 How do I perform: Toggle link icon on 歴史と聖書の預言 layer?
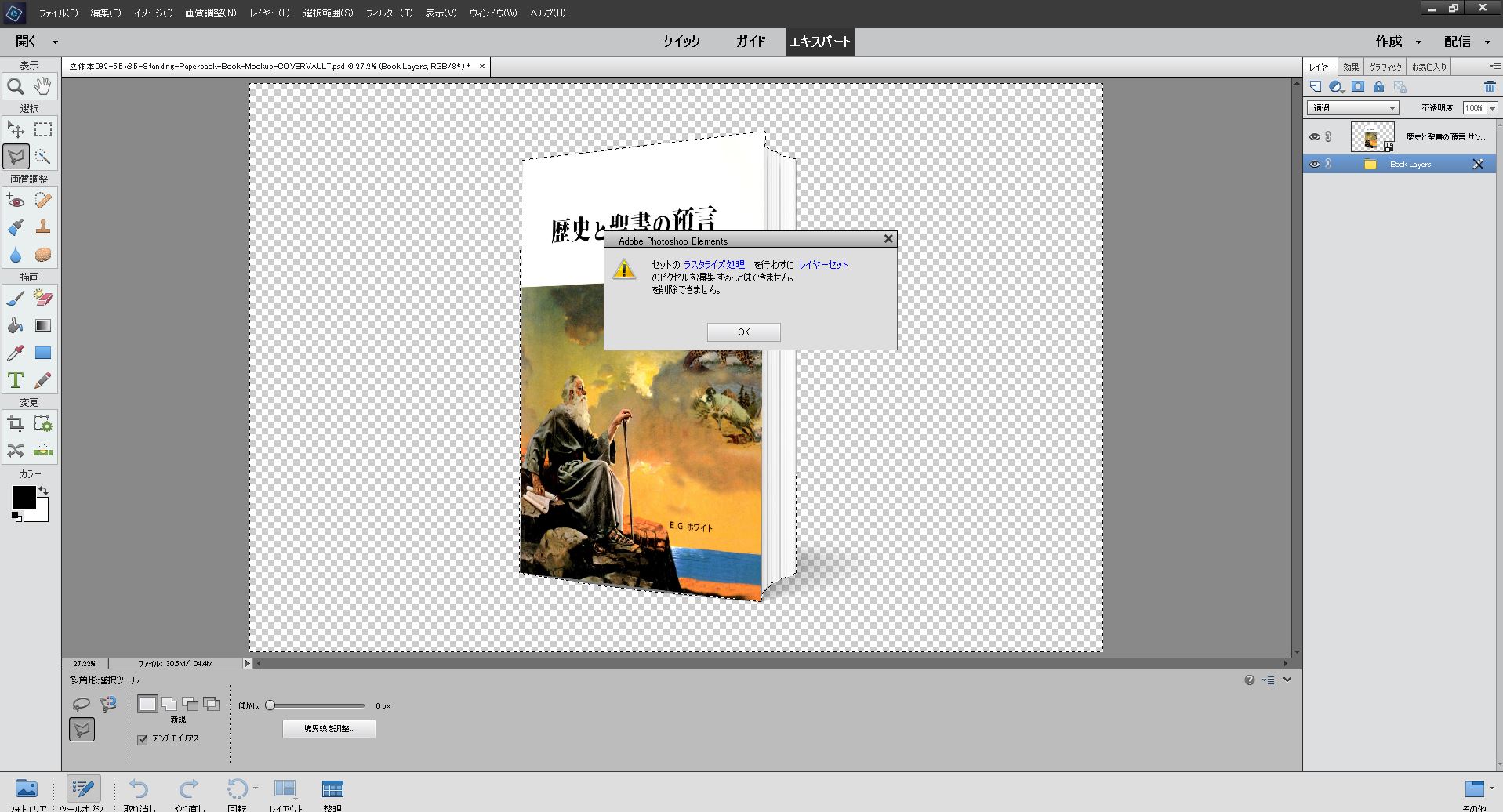coord(1329,136)
